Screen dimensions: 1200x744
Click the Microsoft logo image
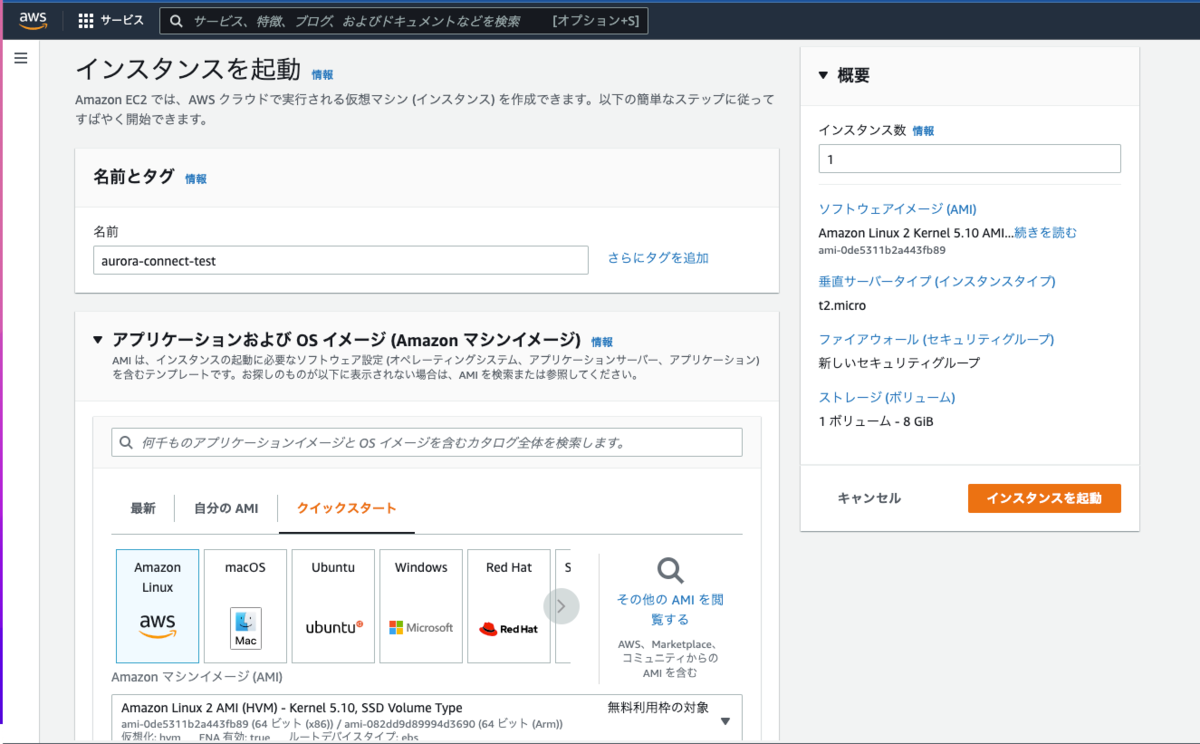point(421,628)
